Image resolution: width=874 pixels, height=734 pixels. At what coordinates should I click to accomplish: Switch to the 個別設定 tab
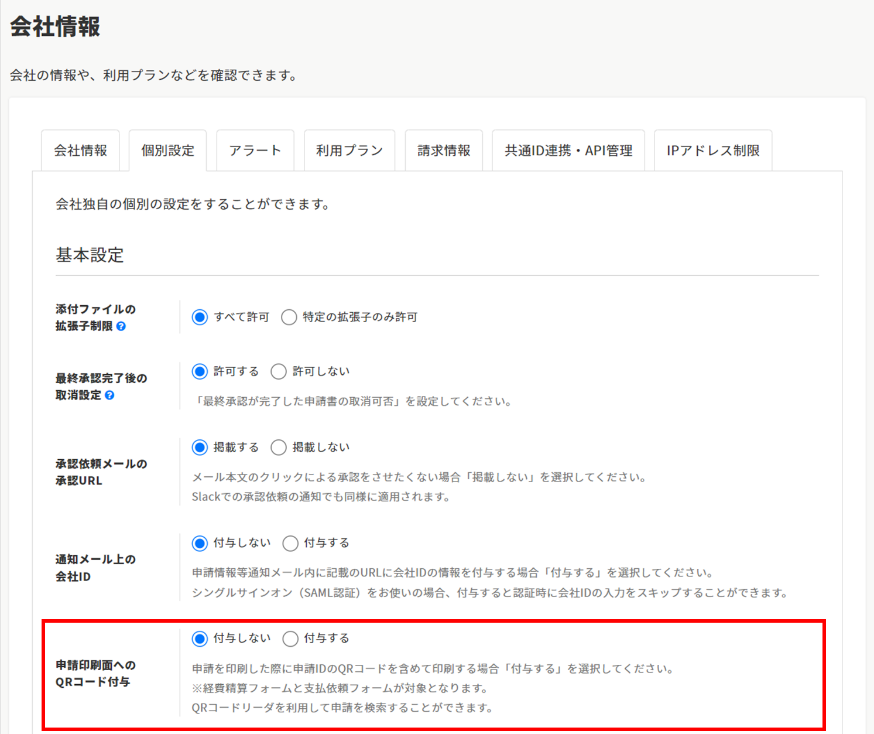tap(168, 151)
